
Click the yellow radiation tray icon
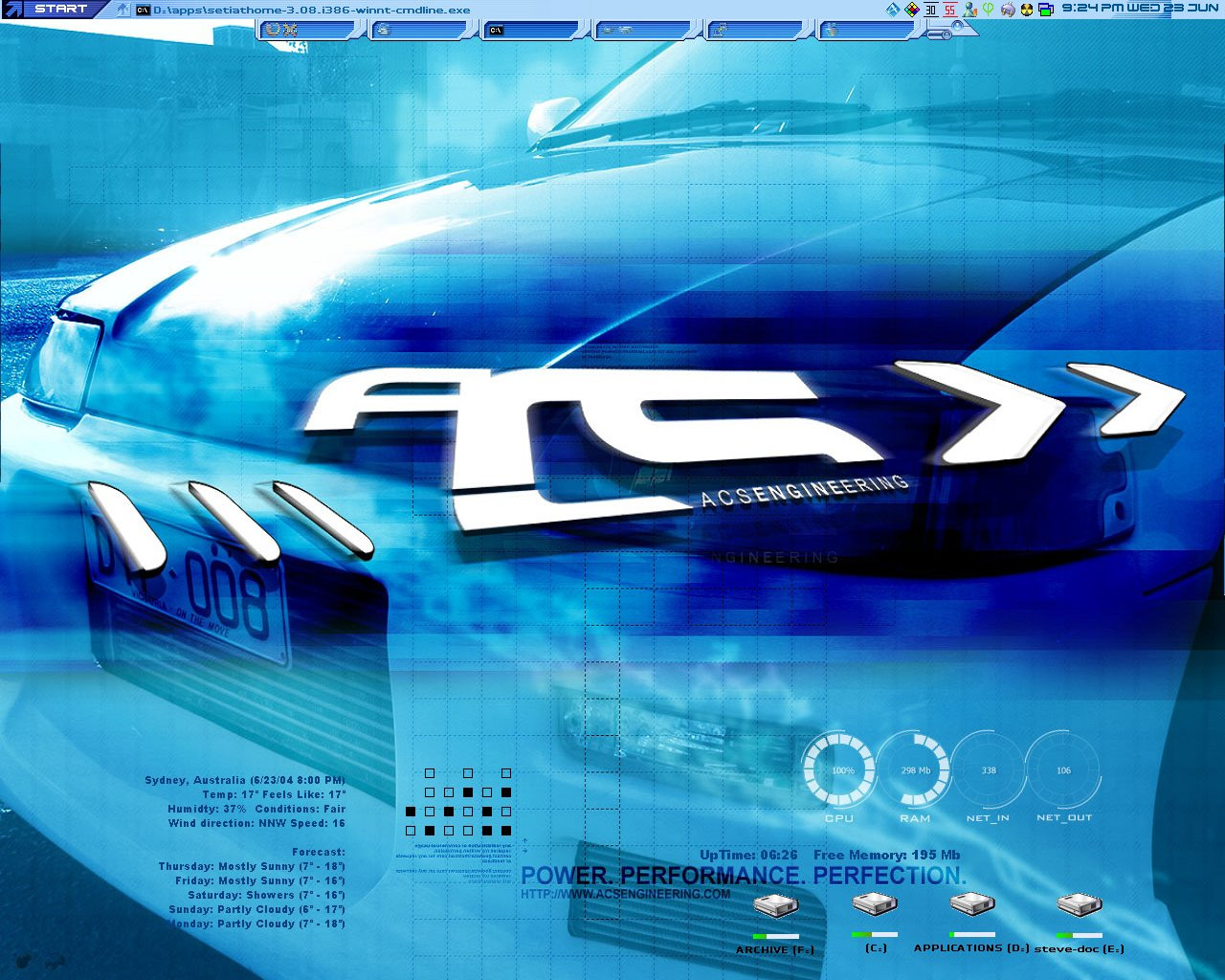1027,10
